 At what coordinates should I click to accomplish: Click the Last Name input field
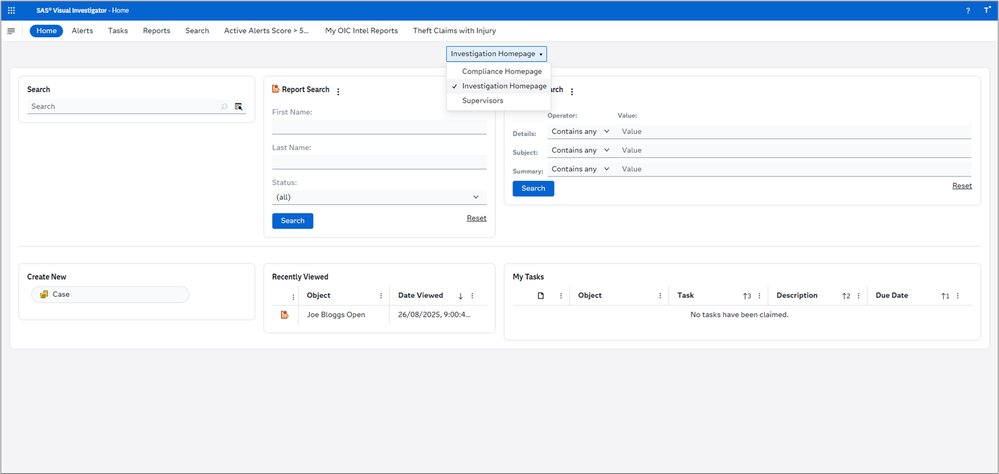(x=379, y=162)
